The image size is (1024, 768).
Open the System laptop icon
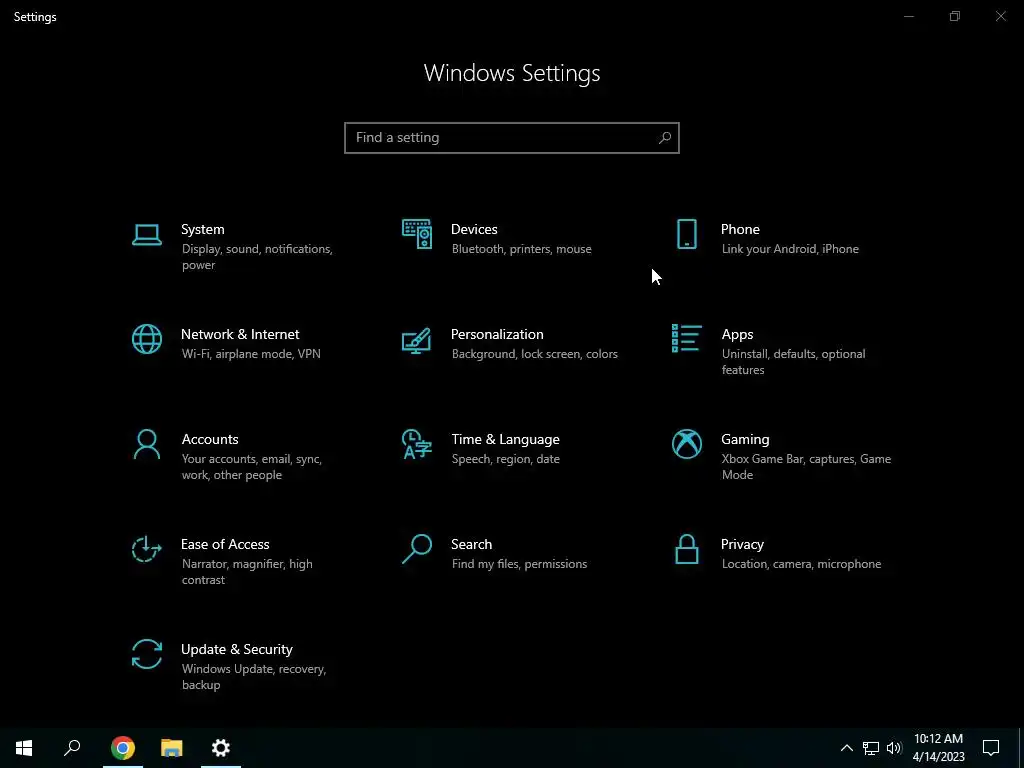pyautogui.click(x=146, y=235)
